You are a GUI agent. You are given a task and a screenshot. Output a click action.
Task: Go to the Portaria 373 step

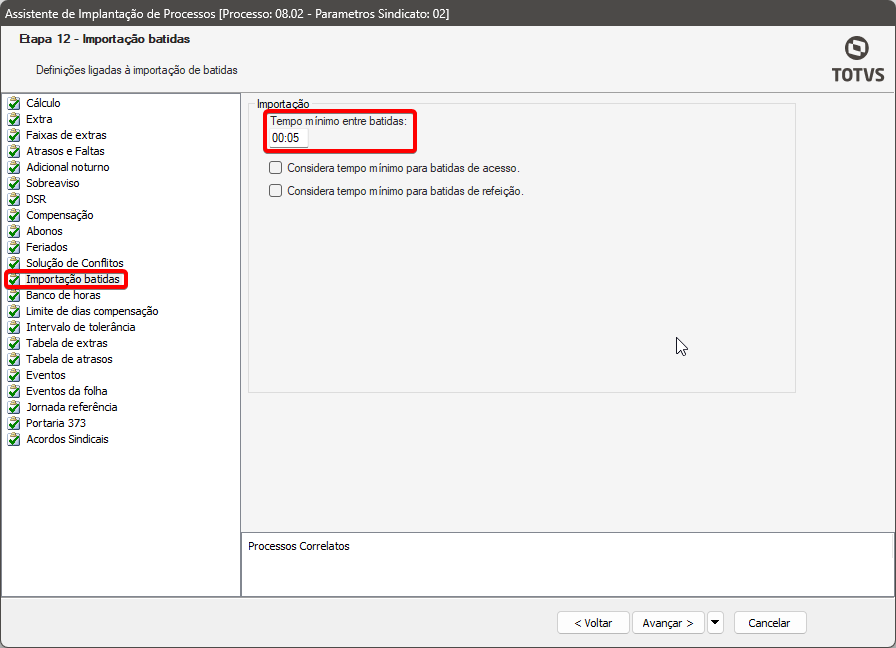[56, 423]
